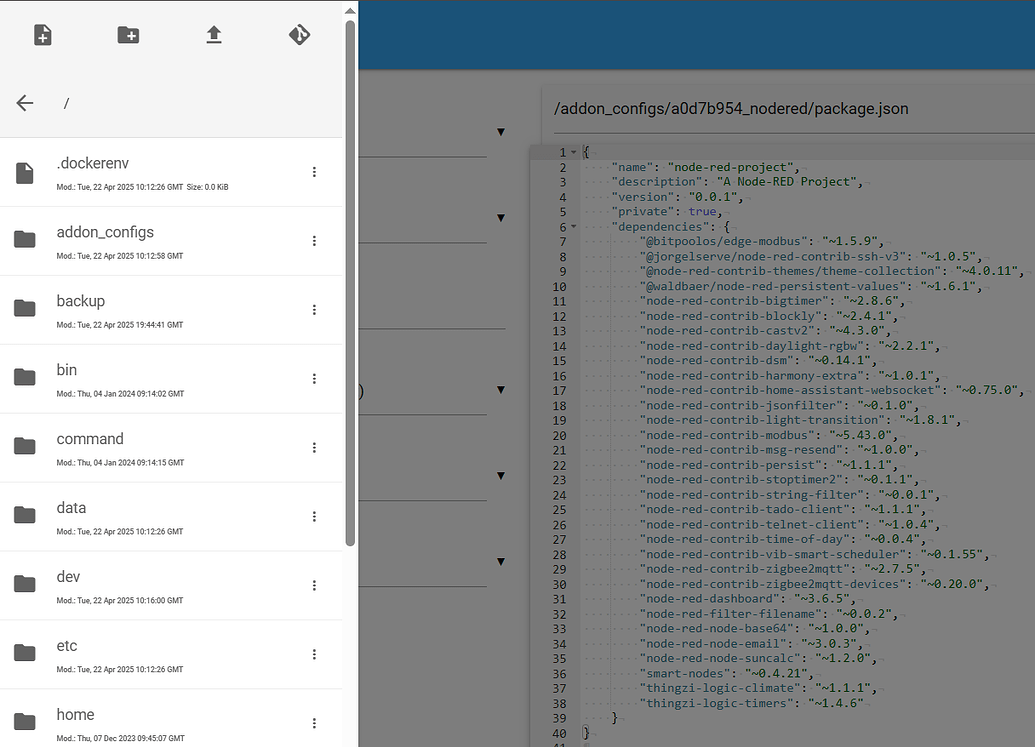Open the data folder

click(x=171, y=517)
